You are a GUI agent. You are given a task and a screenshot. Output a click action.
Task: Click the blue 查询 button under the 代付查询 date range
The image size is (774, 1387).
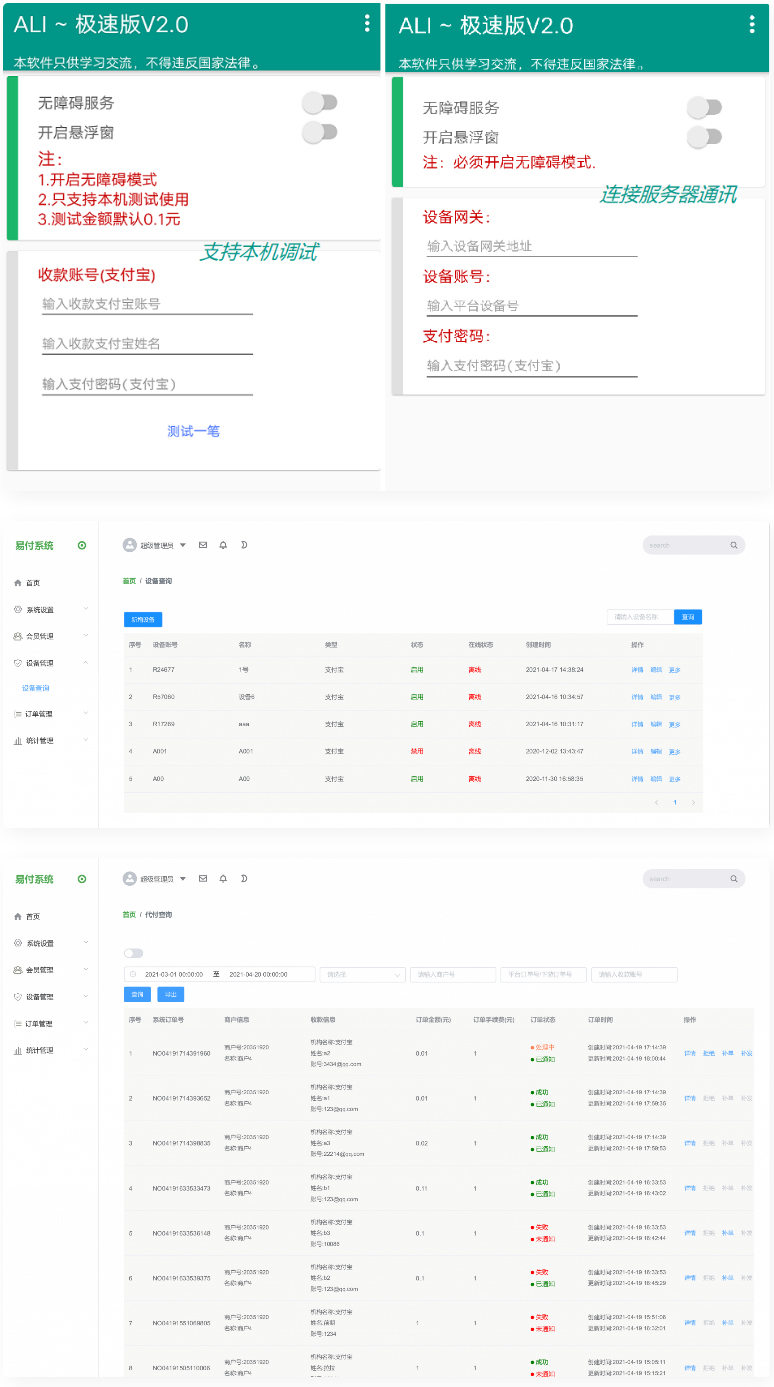coord(138,994)
